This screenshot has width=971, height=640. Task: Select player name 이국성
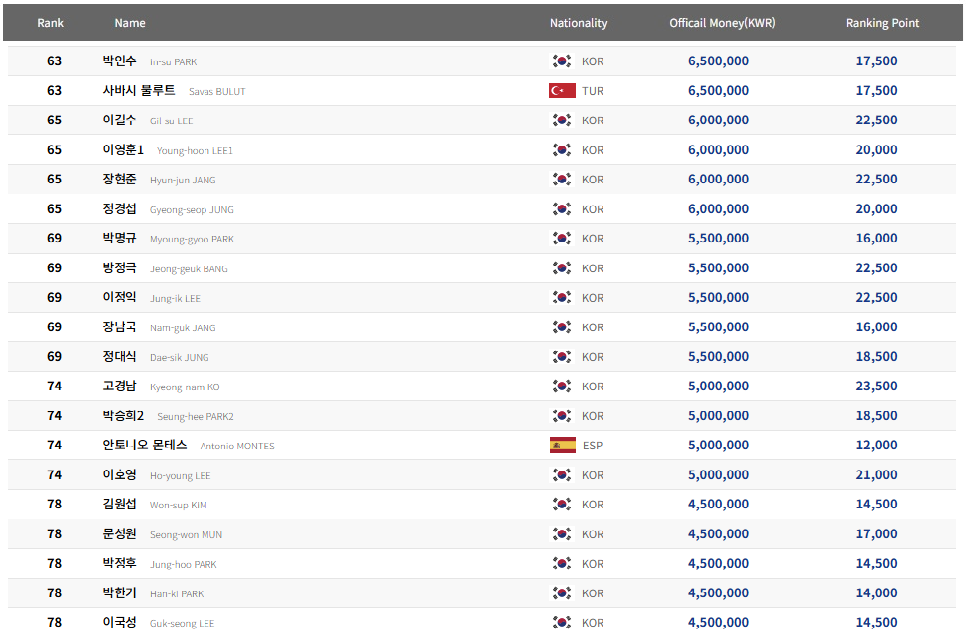(119, 622)
